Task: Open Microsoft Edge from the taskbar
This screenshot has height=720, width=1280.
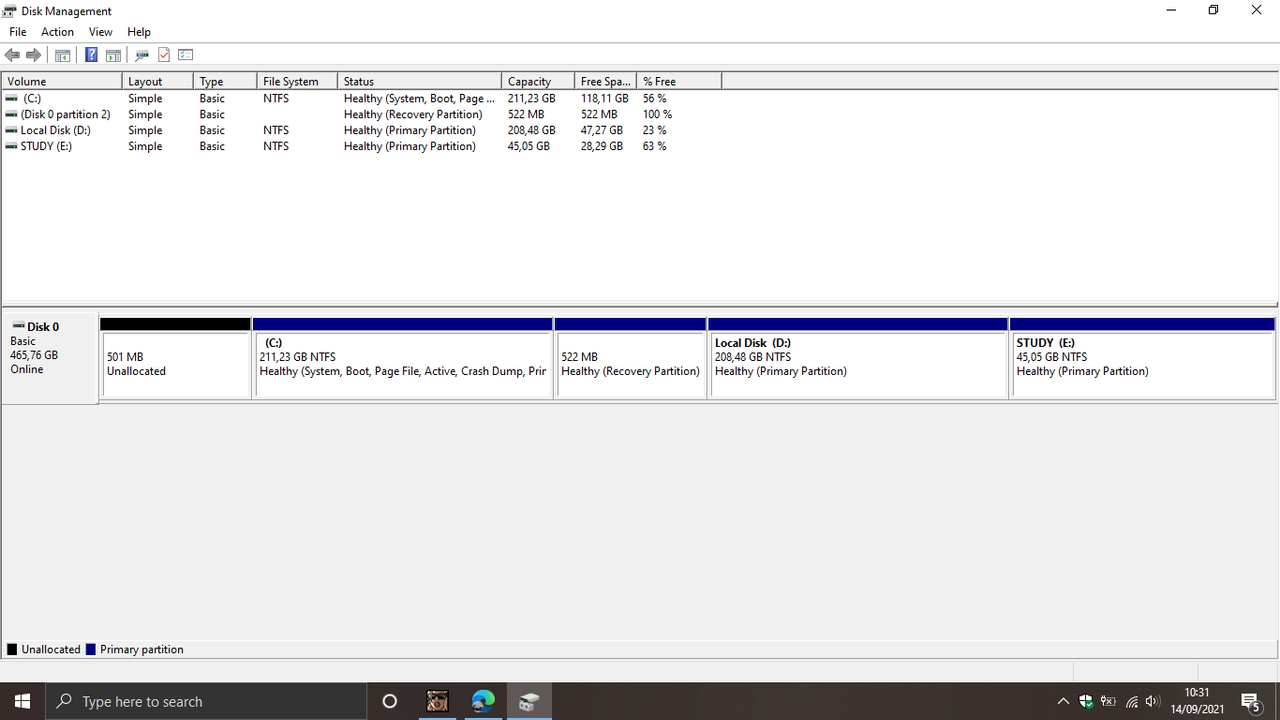Action: click(483, 701)
